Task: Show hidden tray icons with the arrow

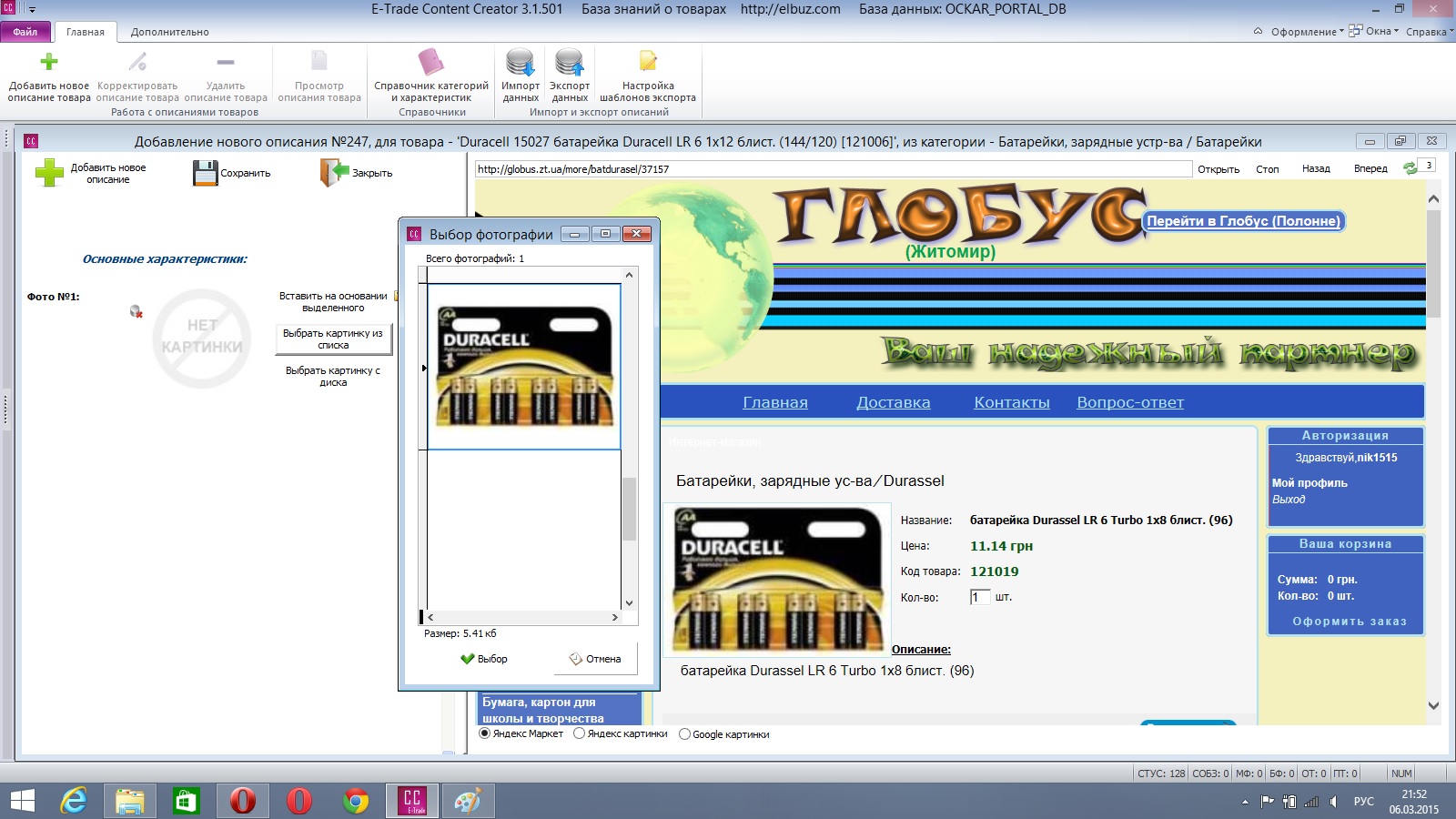Action: point(1245,802)
